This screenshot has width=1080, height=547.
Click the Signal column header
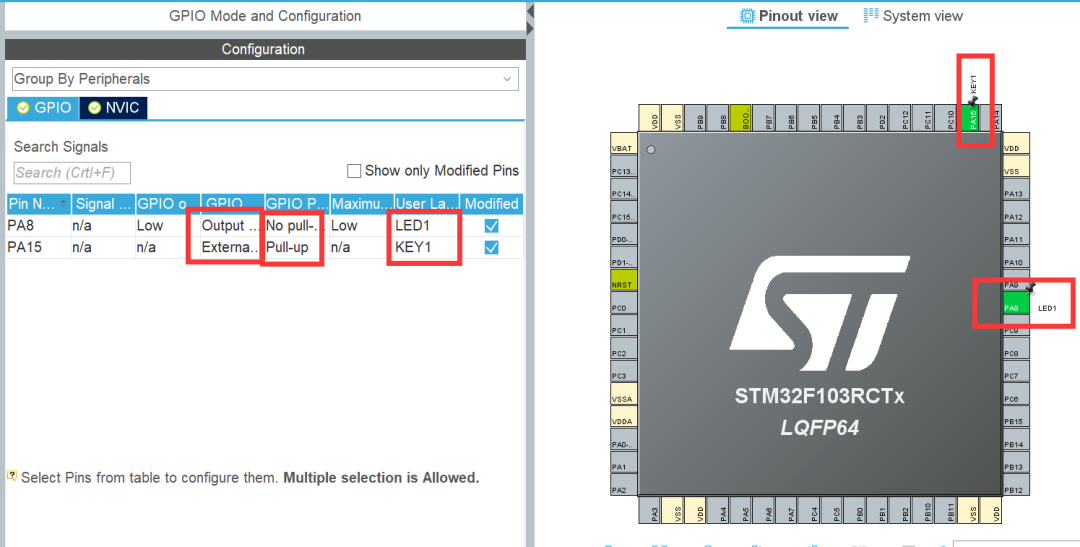point(103,204)
